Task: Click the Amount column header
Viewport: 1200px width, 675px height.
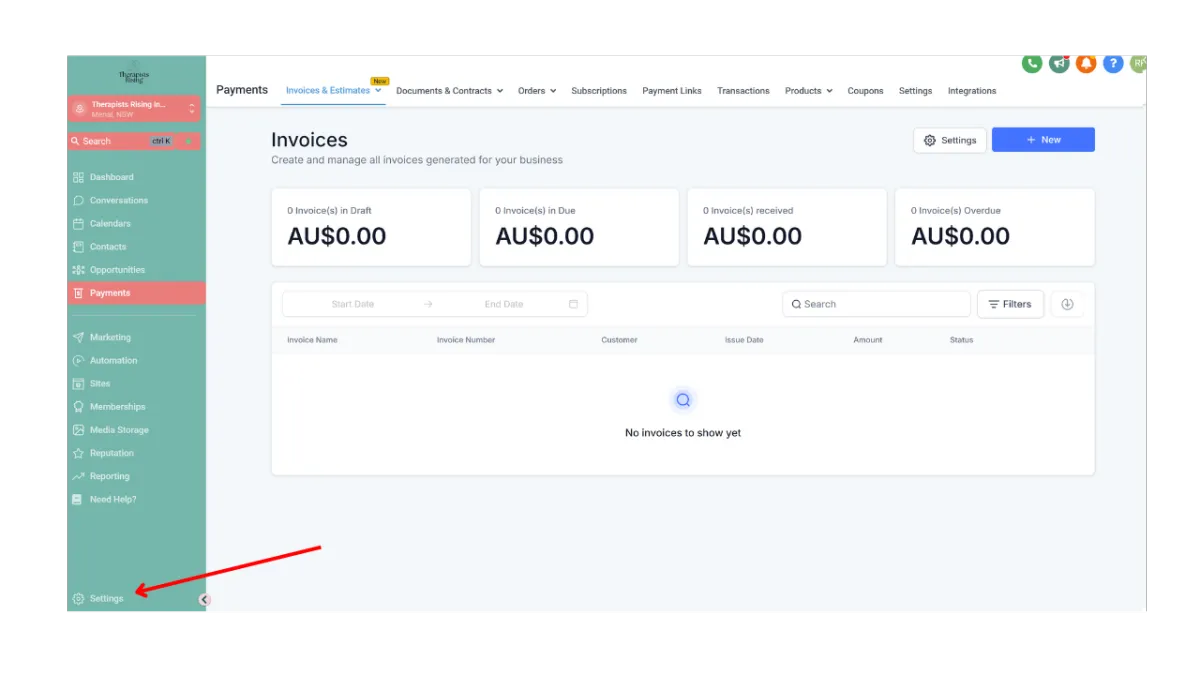Action: [868, 340]
